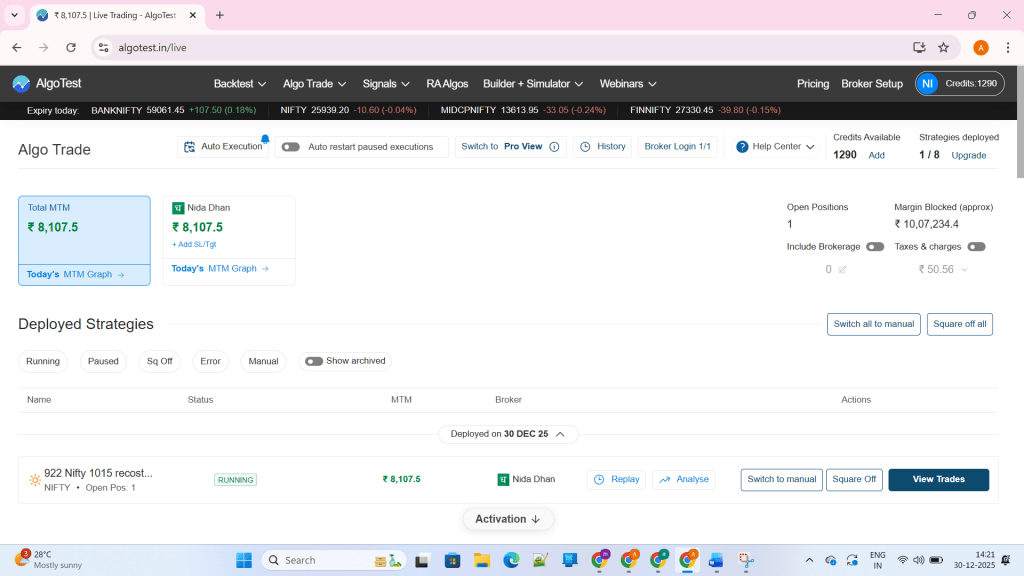Viewport: 1024px width, 576px height.
Task: Click the brokerage edit pencil icon
Action: [842, 270]
